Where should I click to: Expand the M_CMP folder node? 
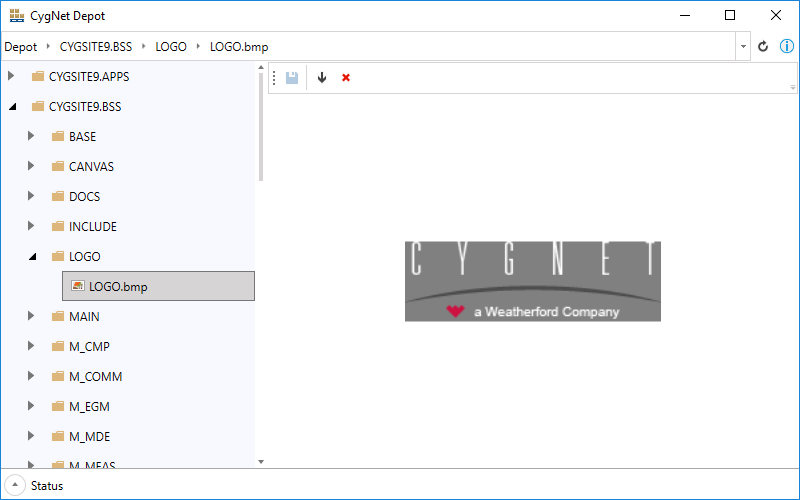click(31, 346)
